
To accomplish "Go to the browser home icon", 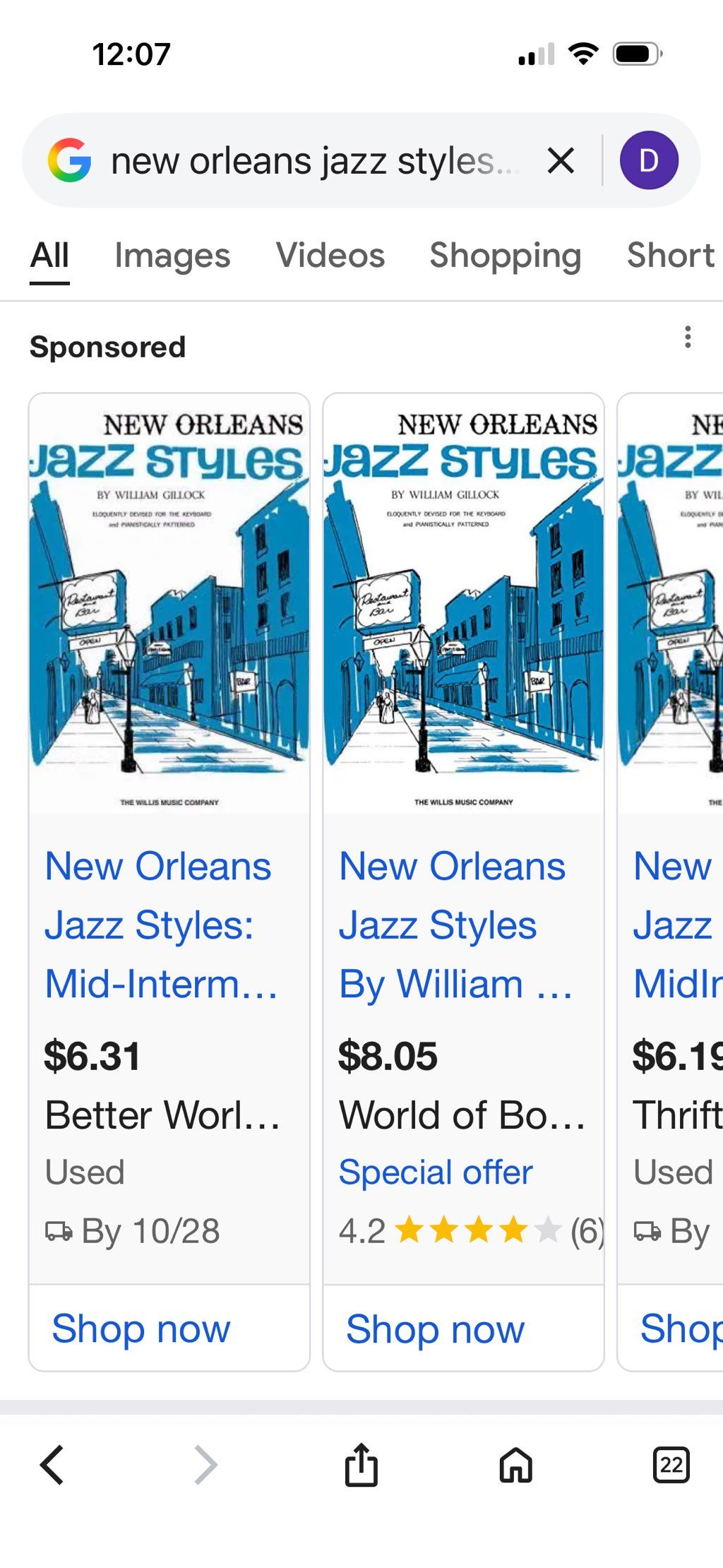I will pyautogui.click(x=516, y=1465).
